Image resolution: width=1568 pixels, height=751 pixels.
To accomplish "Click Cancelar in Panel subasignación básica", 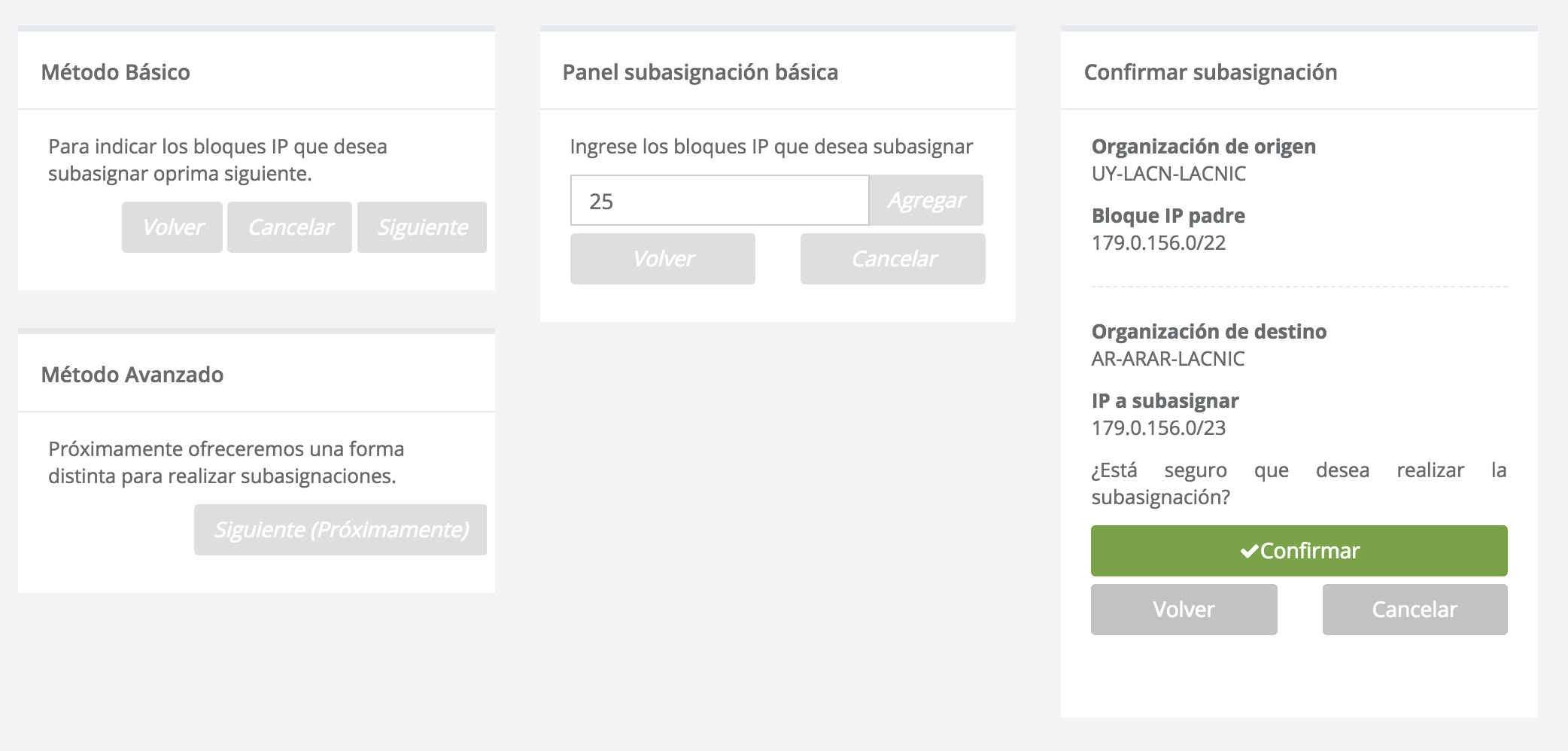I will pyautogui.click(x=894, y=258).
